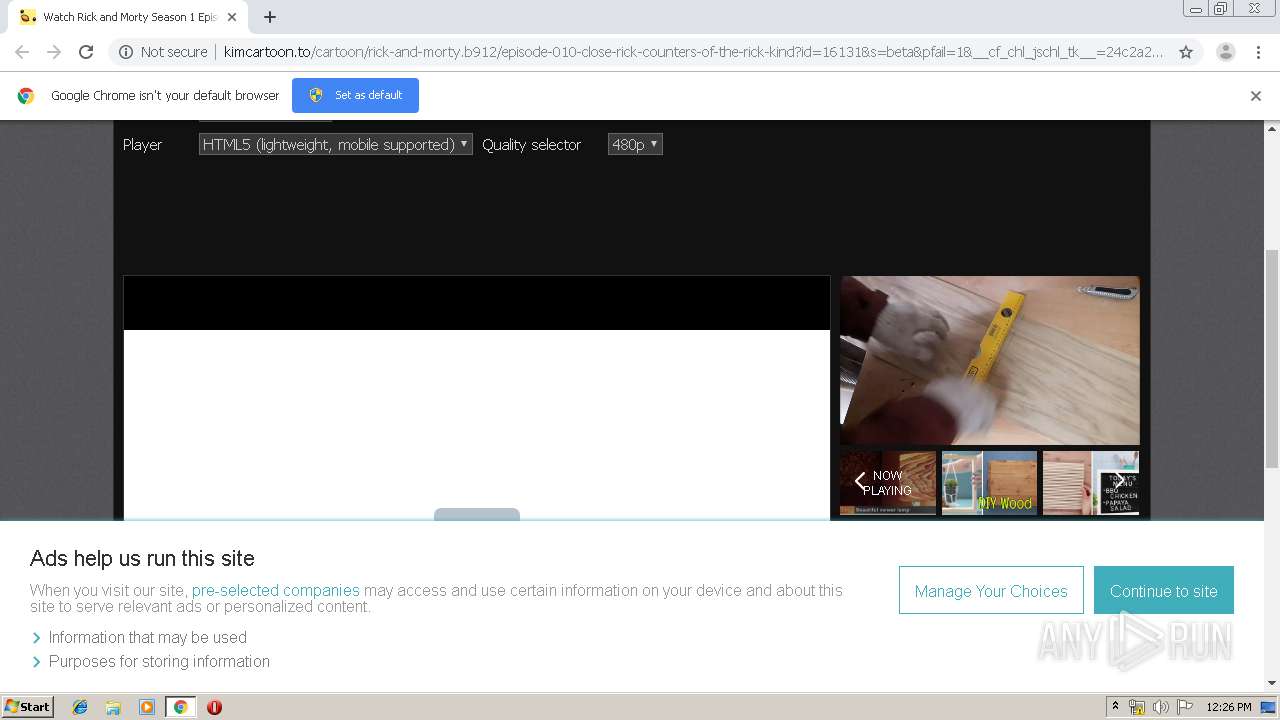
Task: Go back with the browser back arrow
Action: (x=22, y=52)
